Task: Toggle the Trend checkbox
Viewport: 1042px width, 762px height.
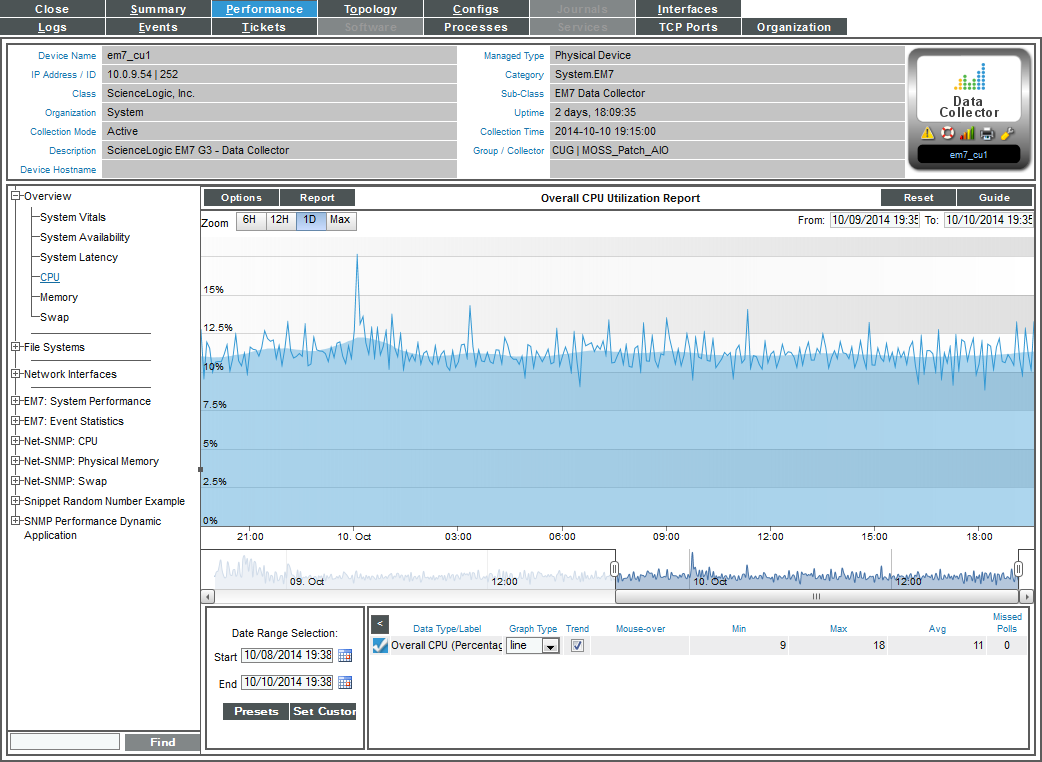Action: pos(577,646)
